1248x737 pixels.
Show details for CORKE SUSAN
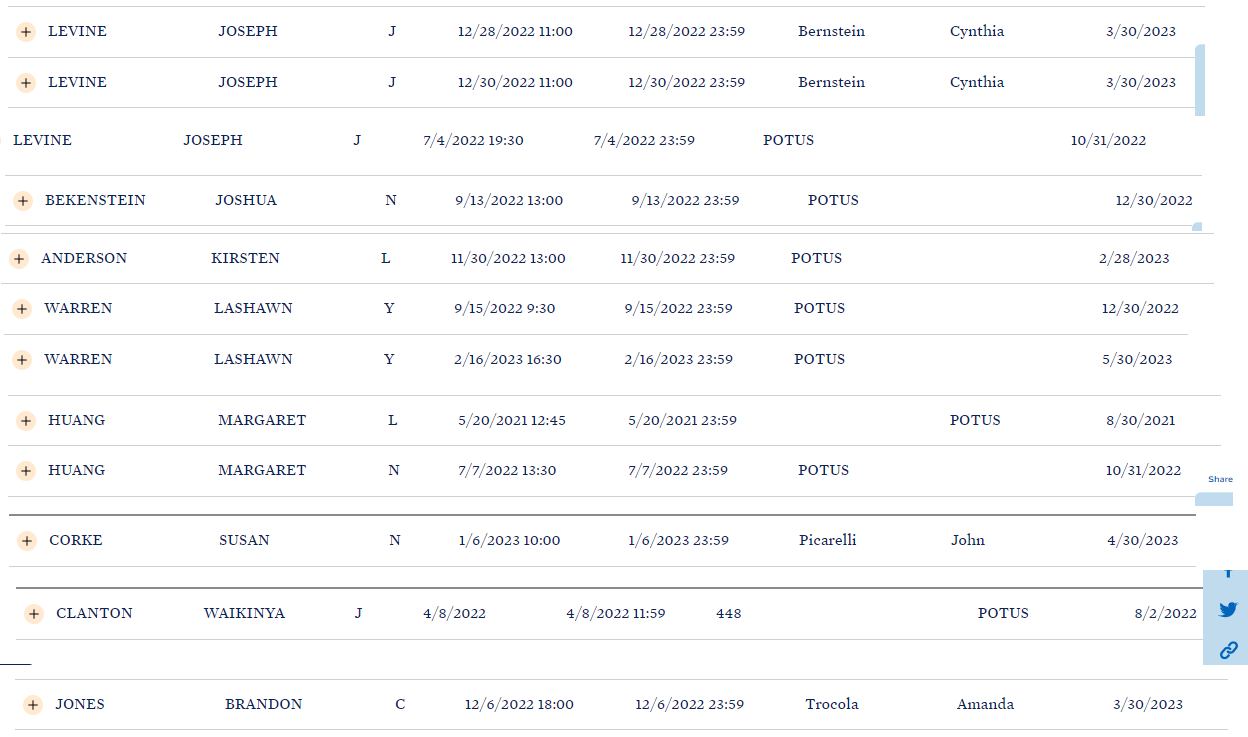point(27,541)
